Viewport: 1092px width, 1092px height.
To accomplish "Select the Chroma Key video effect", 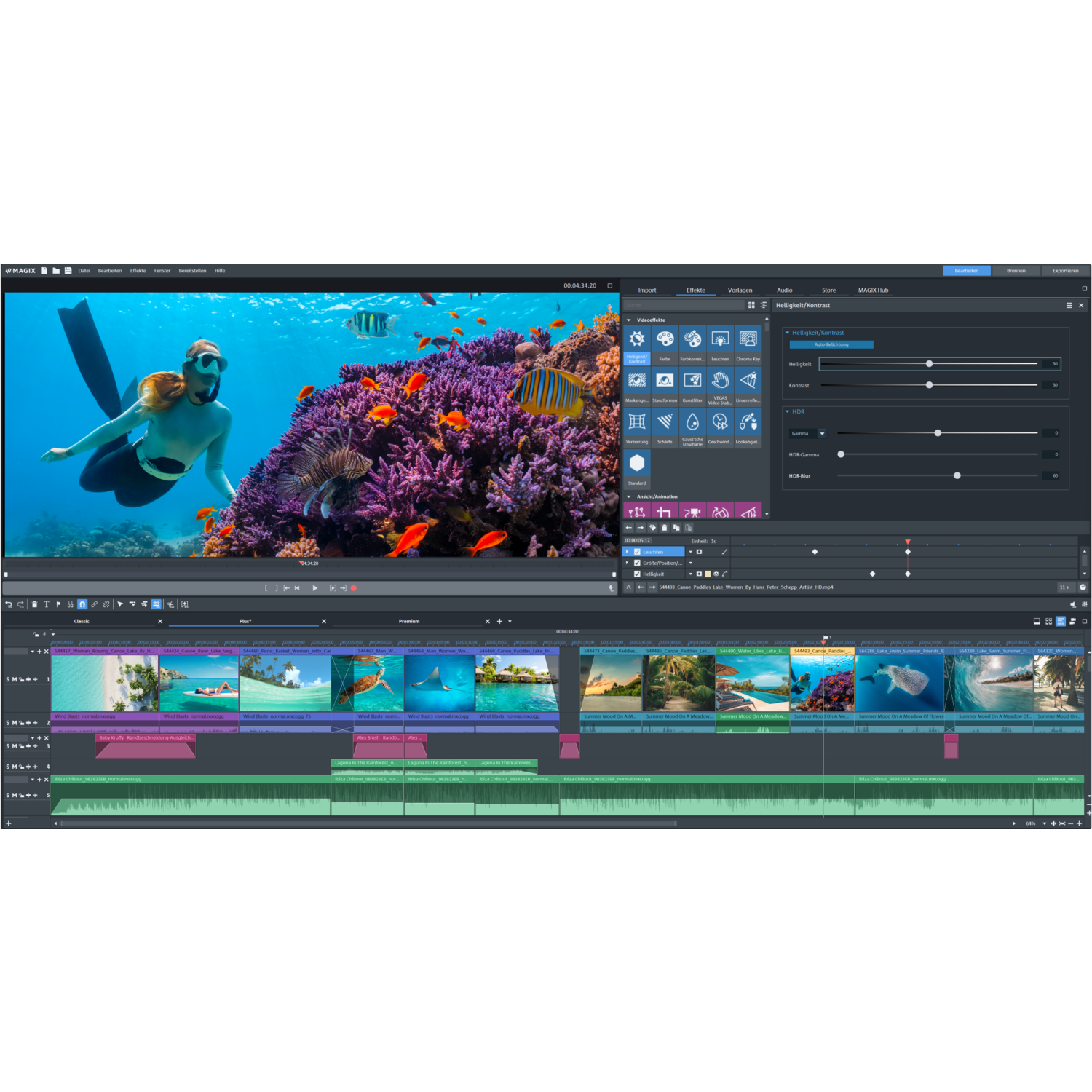I will [x=748, y=340].
